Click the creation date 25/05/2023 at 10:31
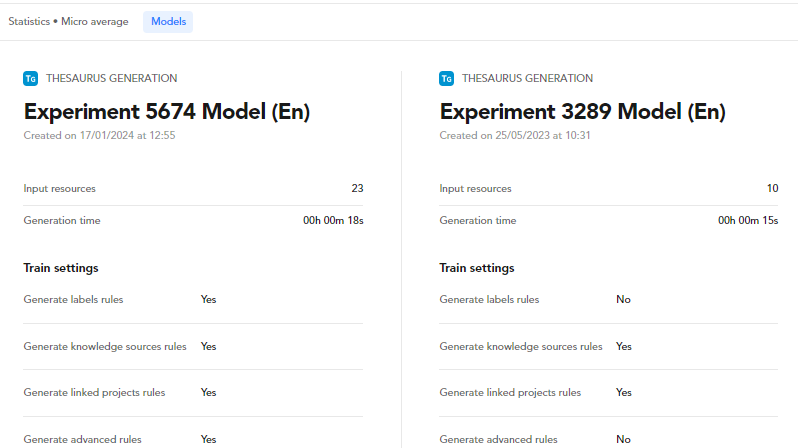Viewport: 798px width, 448px height. click(514, 135)
